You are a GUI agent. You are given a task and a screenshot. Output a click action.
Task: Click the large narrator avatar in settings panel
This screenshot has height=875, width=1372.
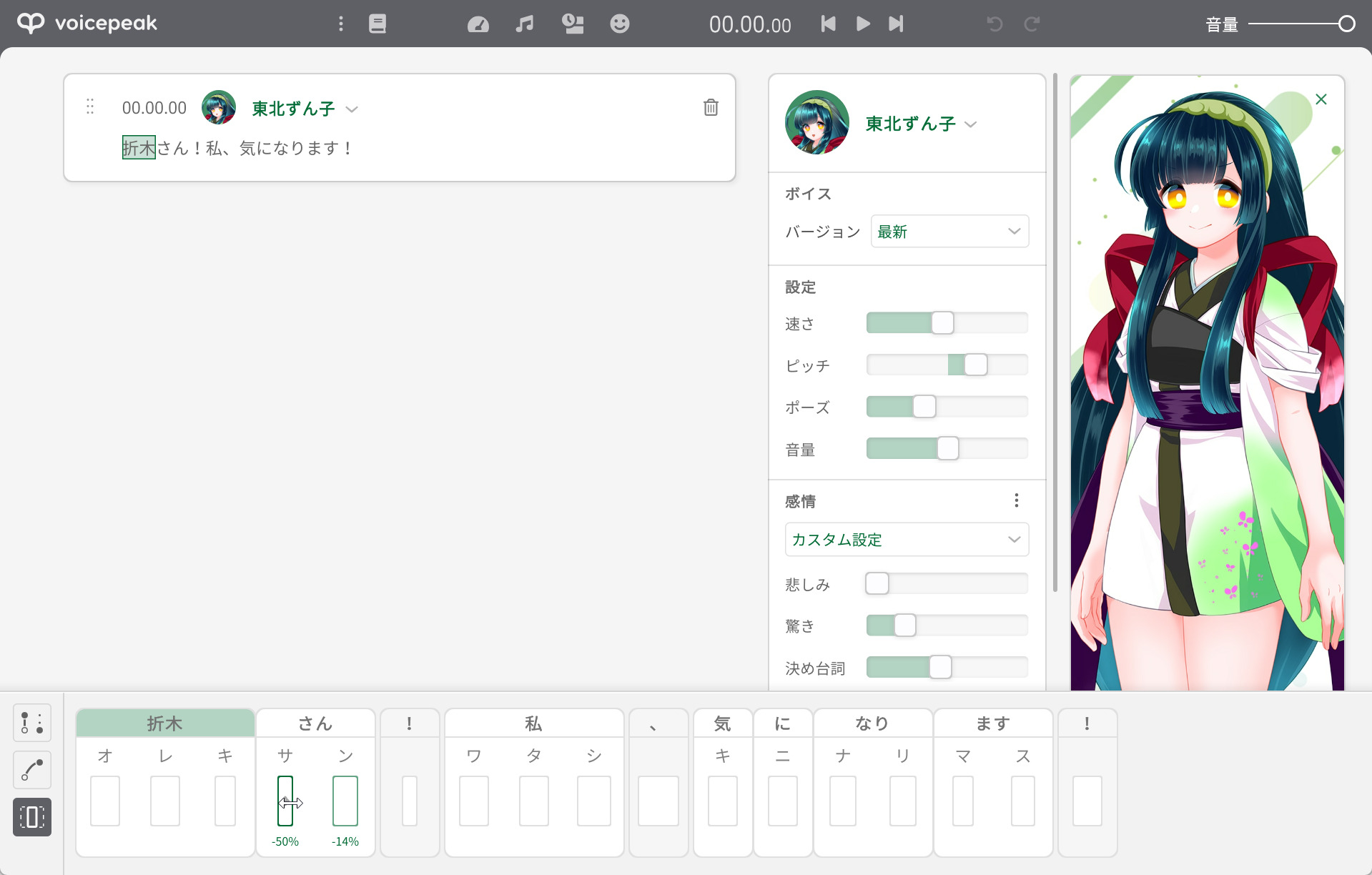[817, 122]
